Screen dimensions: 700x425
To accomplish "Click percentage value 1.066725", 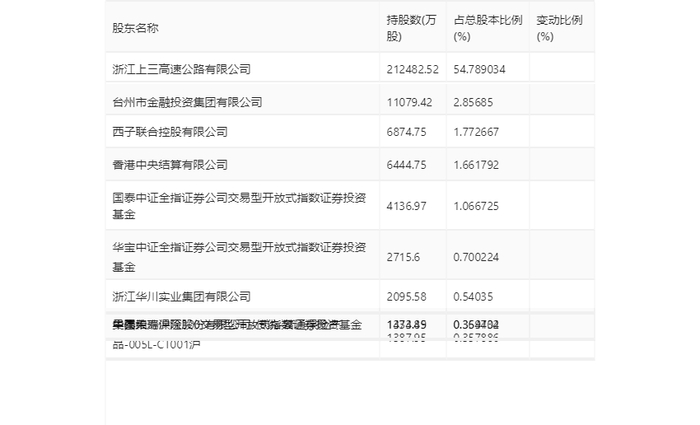I will pos(476,206).
